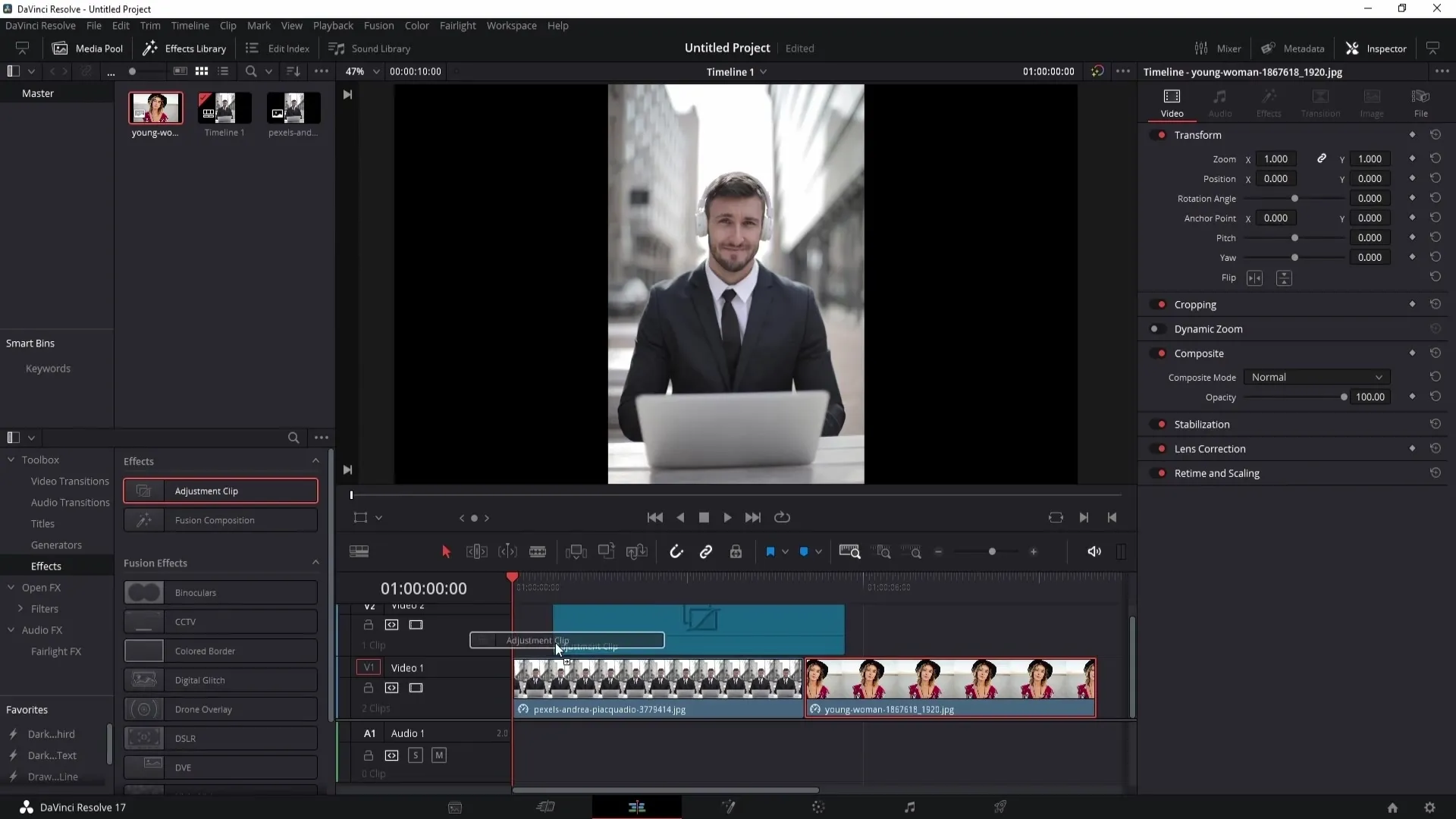Open the Color menu in menu bar
Image resolution: width=1456 pixels, height=819 pixels.
pyautogui.click(x=417, y=25)
